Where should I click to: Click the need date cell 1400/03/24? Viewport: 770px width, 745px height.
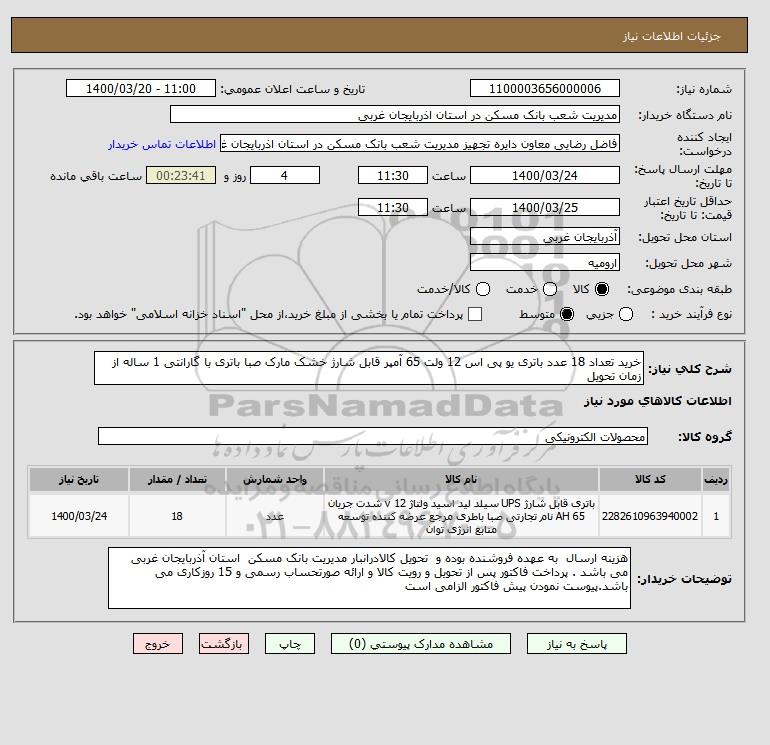(79, 516)
